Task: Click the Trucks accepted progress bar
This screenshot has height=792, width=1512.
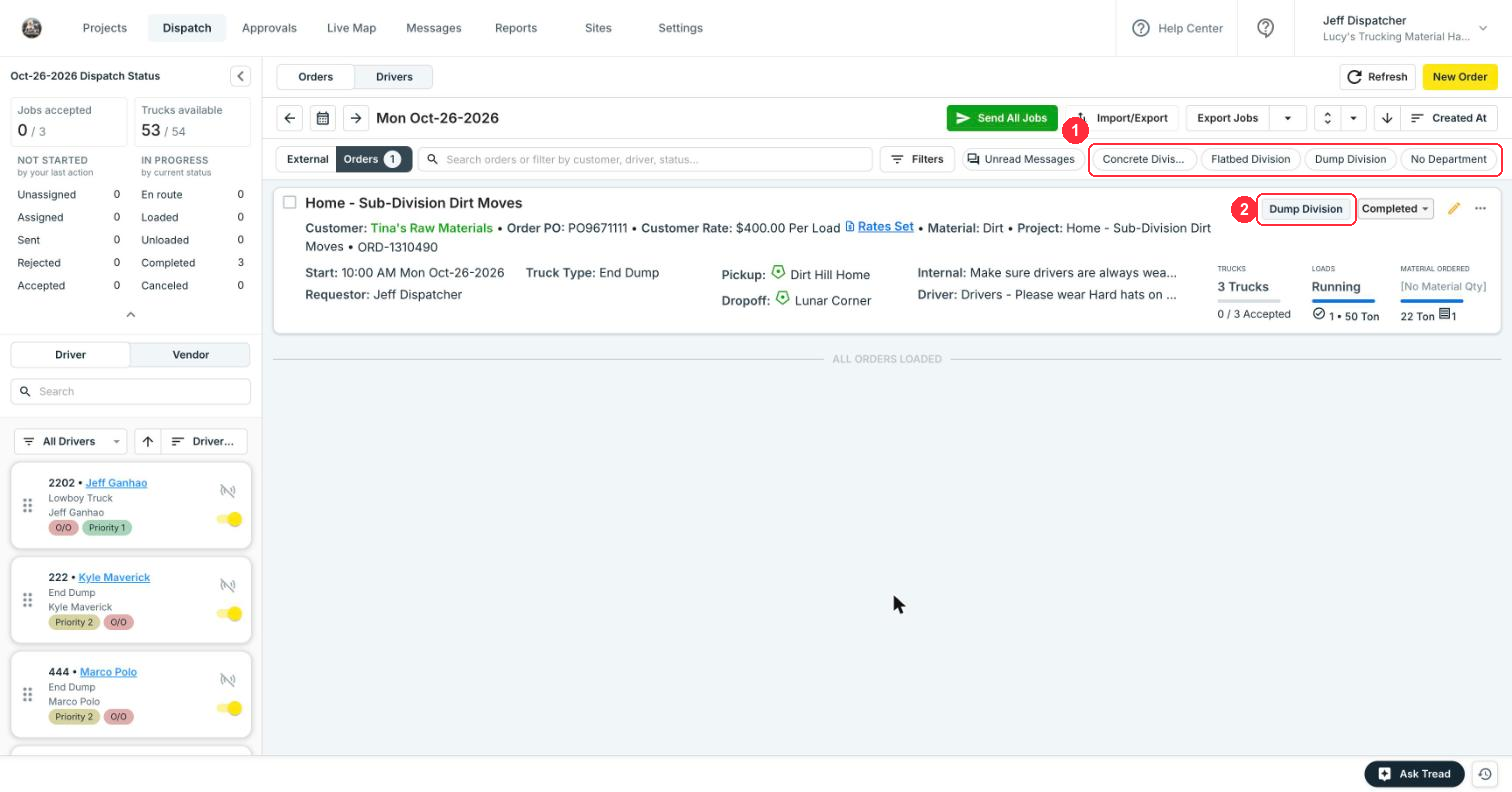Action: [1248, 301]
